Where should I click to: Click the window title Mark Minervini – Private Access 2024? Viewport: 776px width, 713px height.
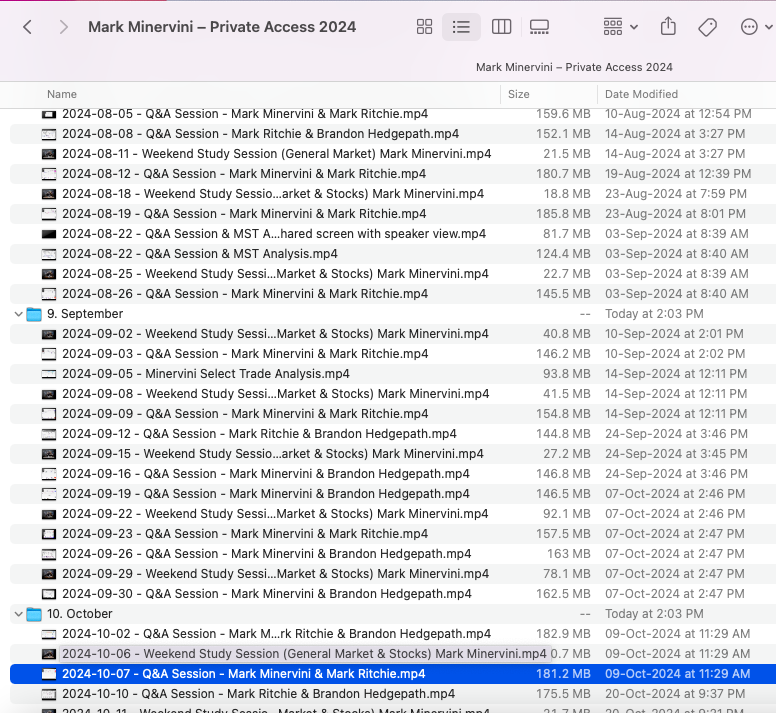(x=222, y=27)
